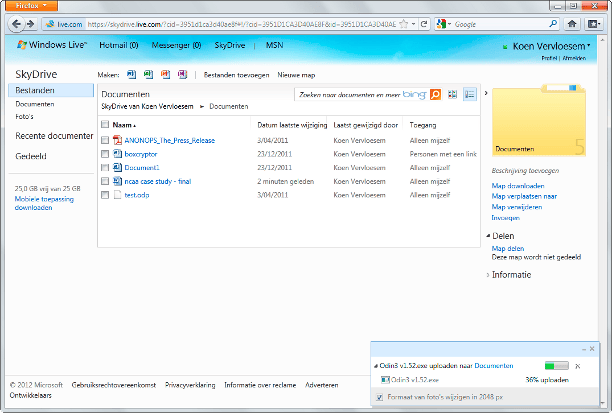This screenshot has width=612, height=413.
Task: Click Bestanden toevoegen
Action: (237, 75)
